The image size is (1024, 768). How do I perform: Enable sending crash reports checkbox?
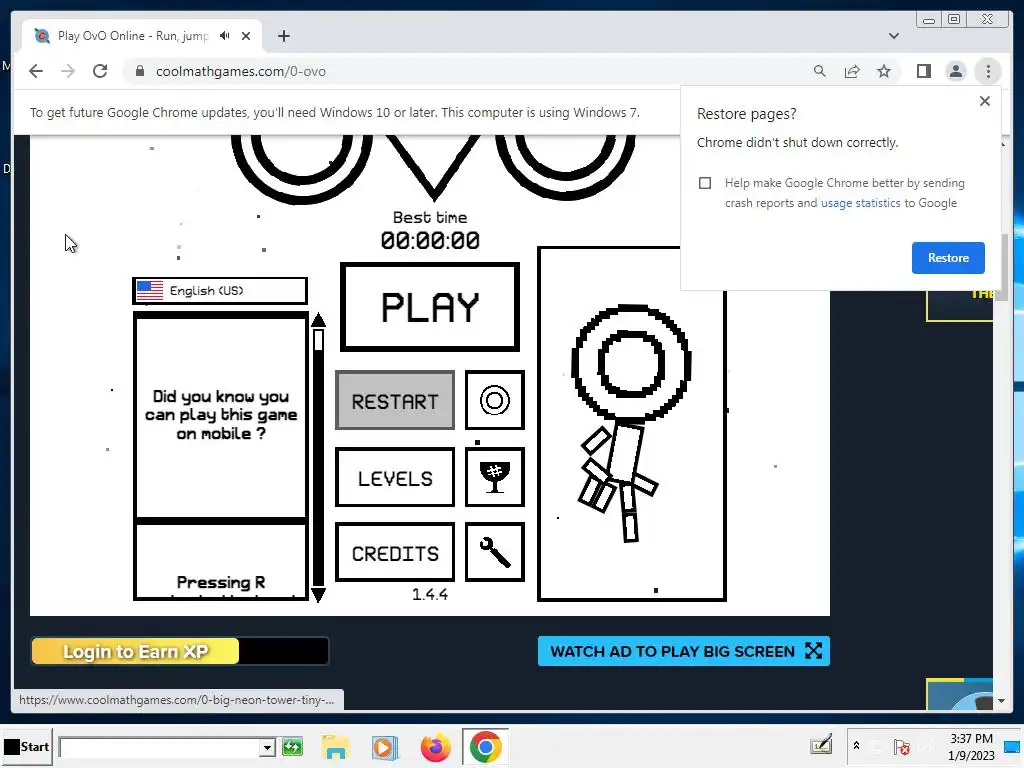(x=705, y=183)
